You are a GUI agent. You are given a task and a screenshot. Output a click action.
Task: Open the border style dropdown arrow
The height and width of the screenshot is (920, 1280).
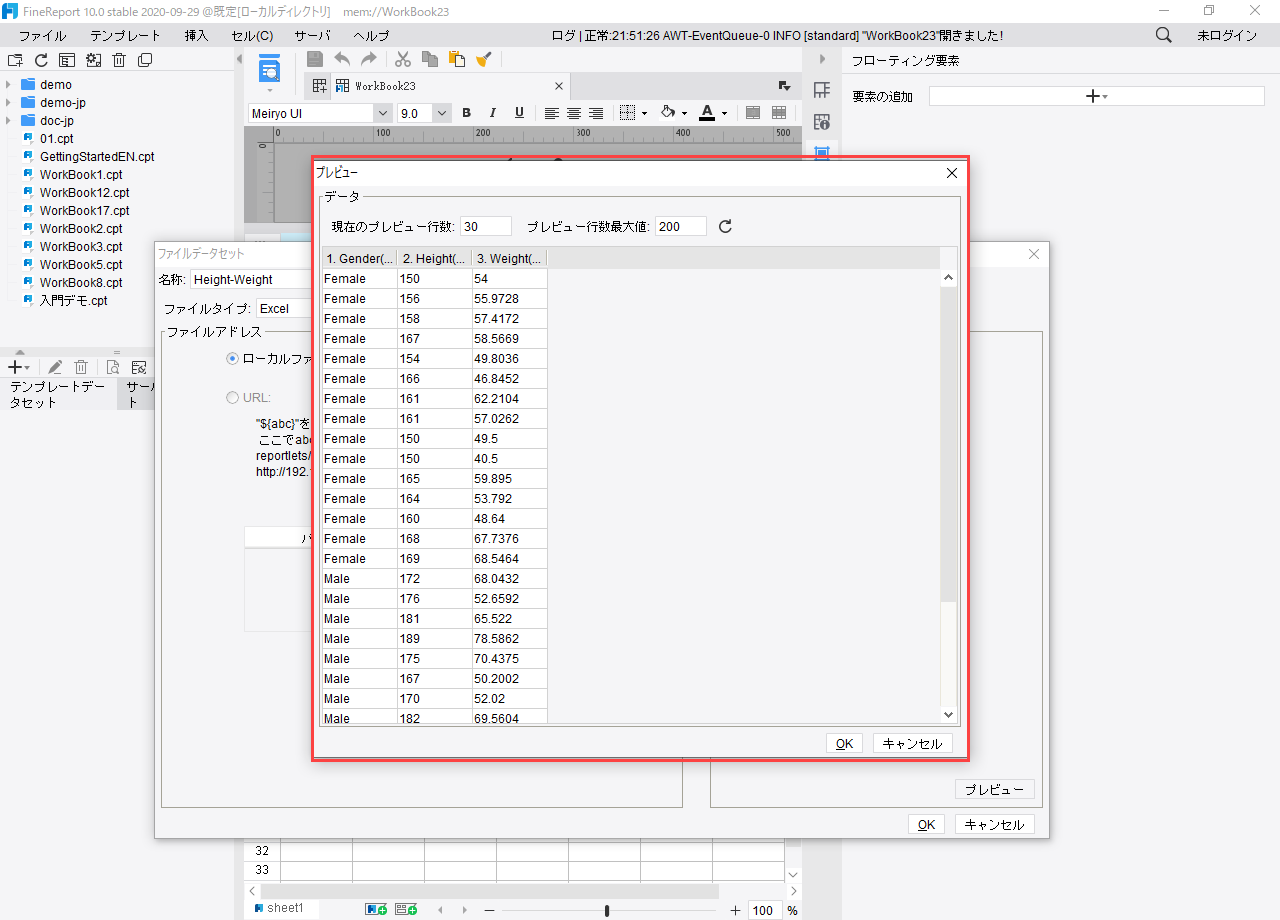644,114
